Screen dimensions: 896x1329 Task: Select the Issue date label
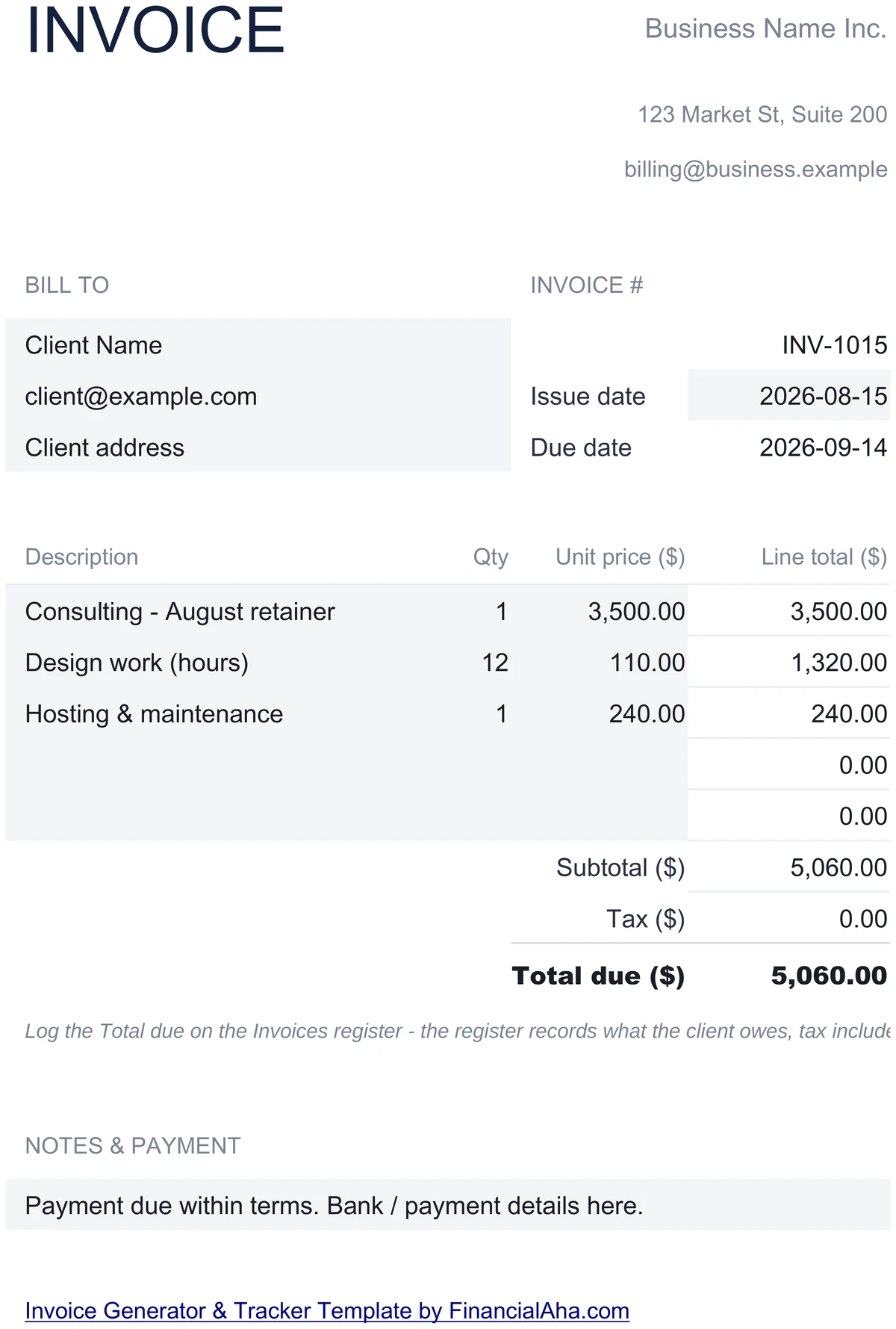click(x=588, y=396)
